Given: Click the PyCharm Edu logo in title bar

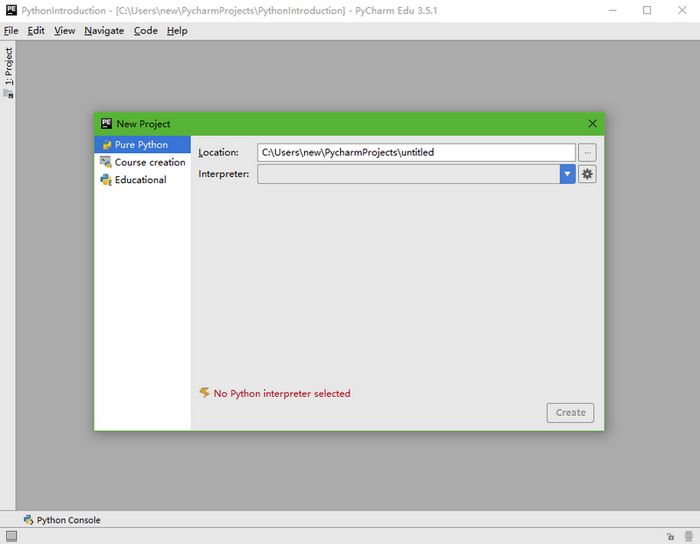Looking at the screenshot, I should pyautogui.click(x=11, y=10).
